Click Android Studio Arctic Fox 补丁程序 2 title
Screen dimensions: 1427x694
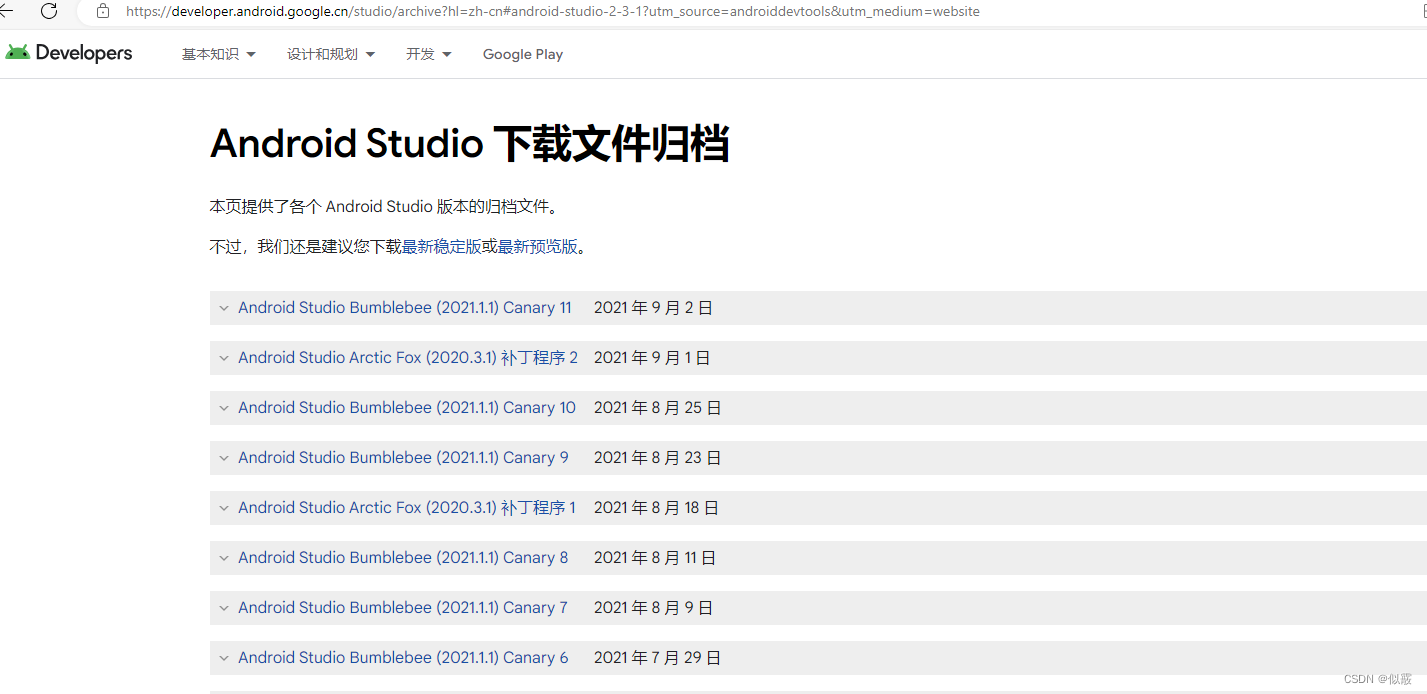[408, 358]
